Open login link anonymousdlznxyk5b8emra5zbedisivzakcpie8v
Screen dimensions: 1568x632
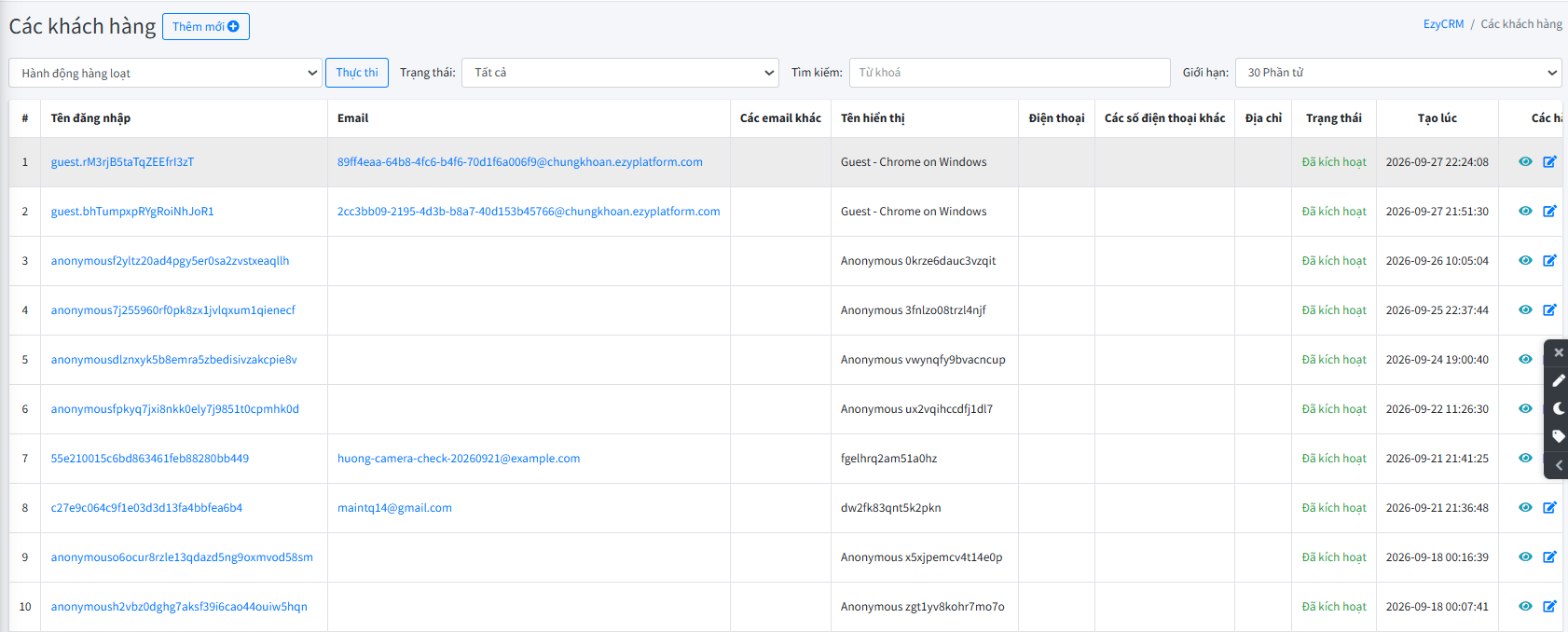click(173, 360)
